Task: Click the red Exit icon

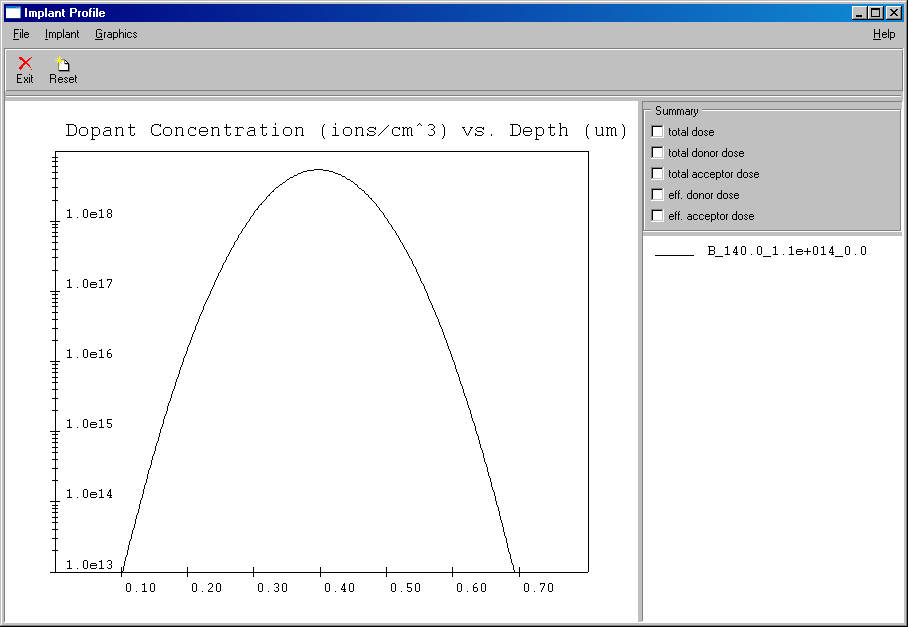Action: click(x=25, y=63)
